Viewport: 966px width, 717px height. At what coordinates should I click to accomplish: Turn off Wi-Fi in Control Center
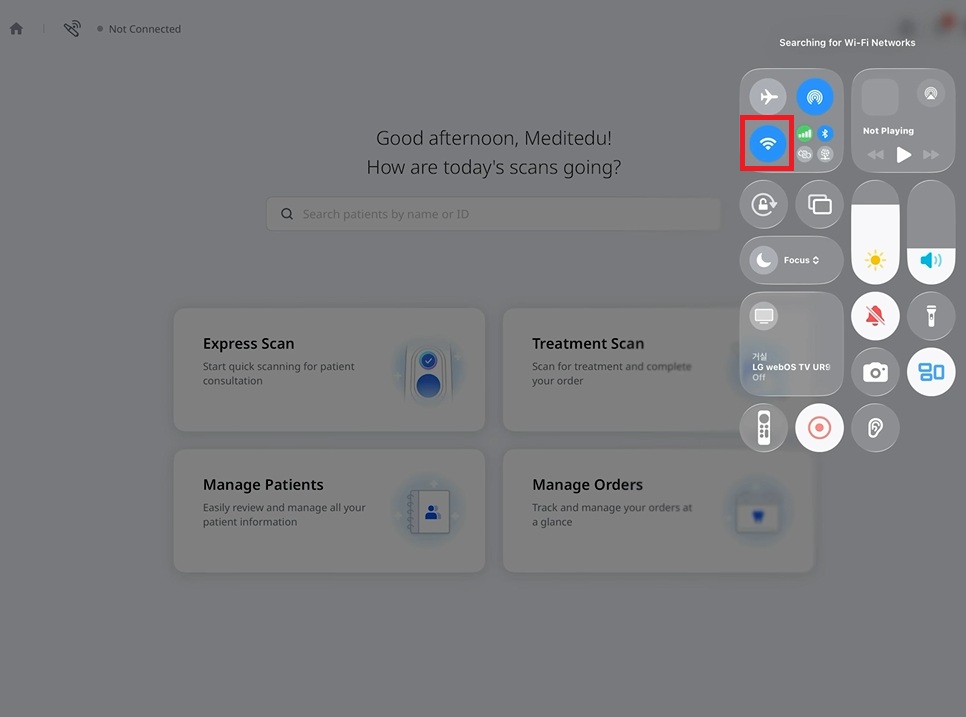click(768, 144)
